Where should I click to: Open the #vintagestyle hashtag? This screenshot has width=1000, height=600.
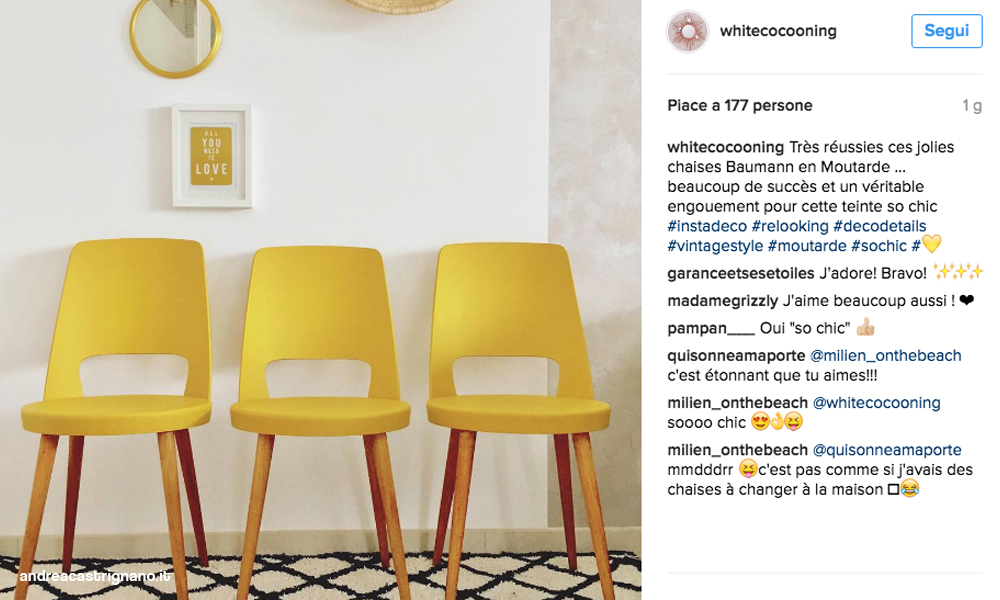point(715,245)
